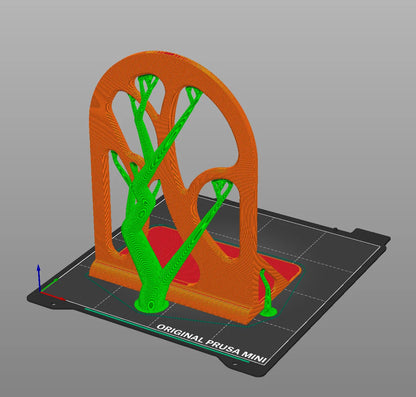Click the green Y axis line
416x397 pixels.
click(49, 286)
